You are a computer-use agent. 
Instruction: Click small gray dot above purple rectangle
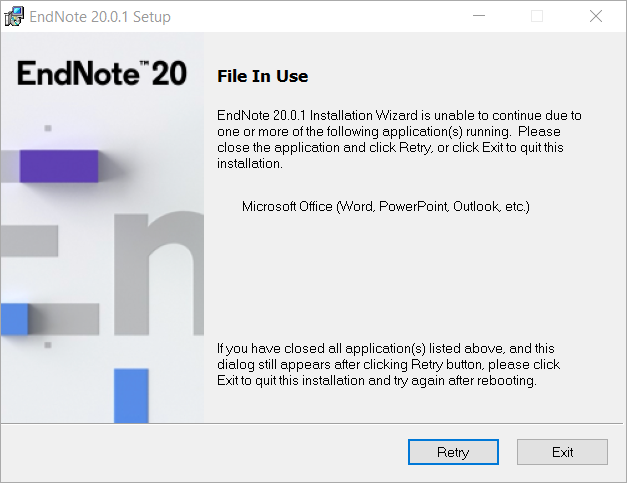pyautogui.click(x=48, y=128)
